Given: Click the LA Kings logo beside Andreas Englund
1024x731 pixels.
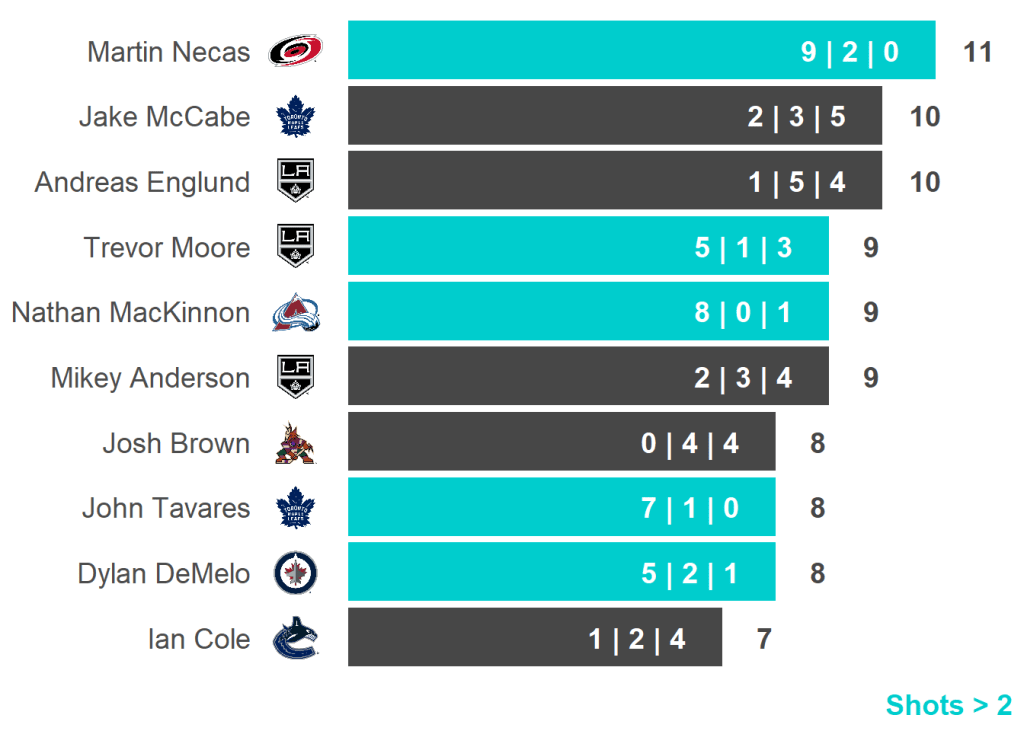Looking at the screenshot, I should [295, 182].
